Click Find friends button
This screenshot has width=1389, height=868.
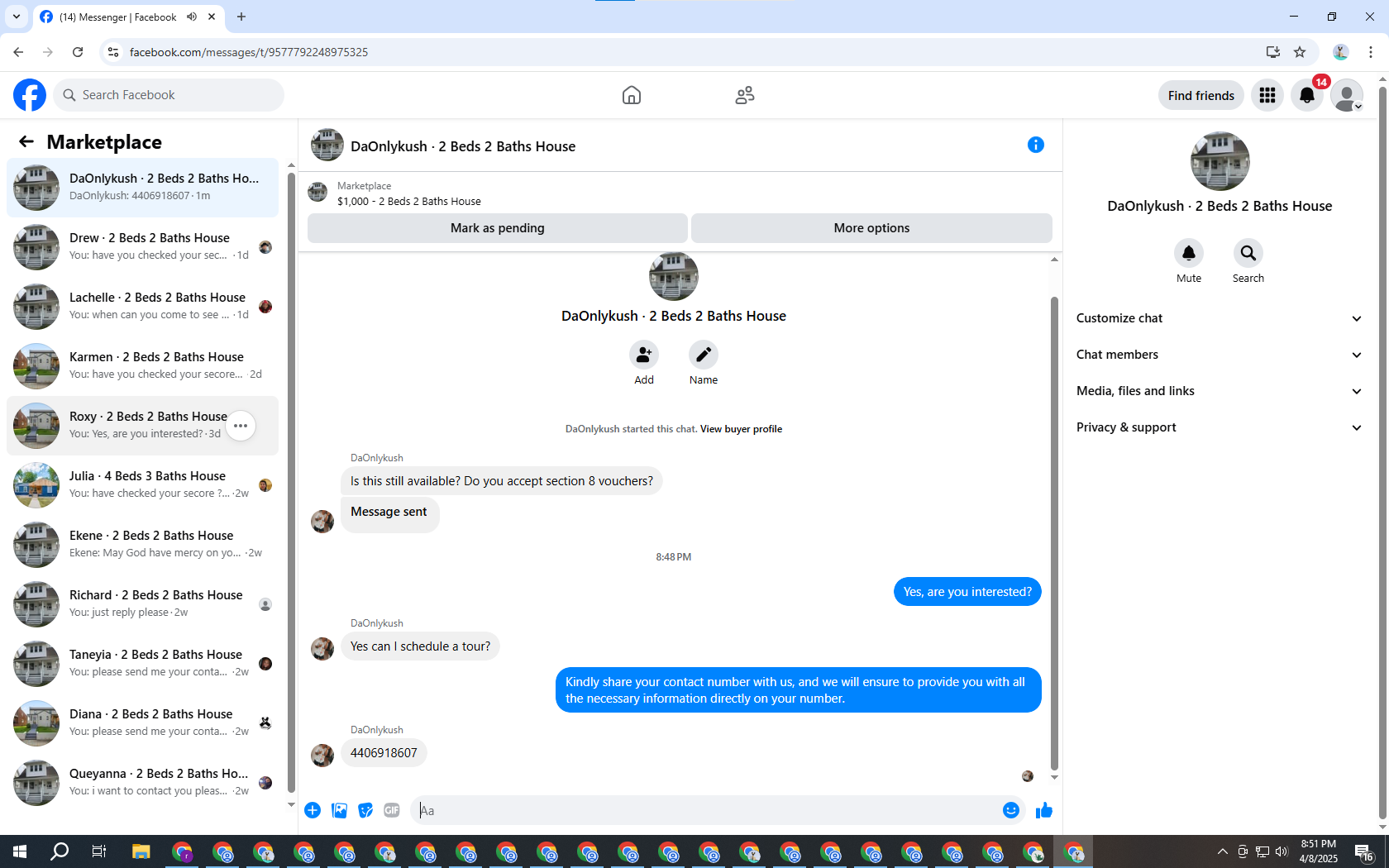pyautogui.click(x=1200, y=96)
